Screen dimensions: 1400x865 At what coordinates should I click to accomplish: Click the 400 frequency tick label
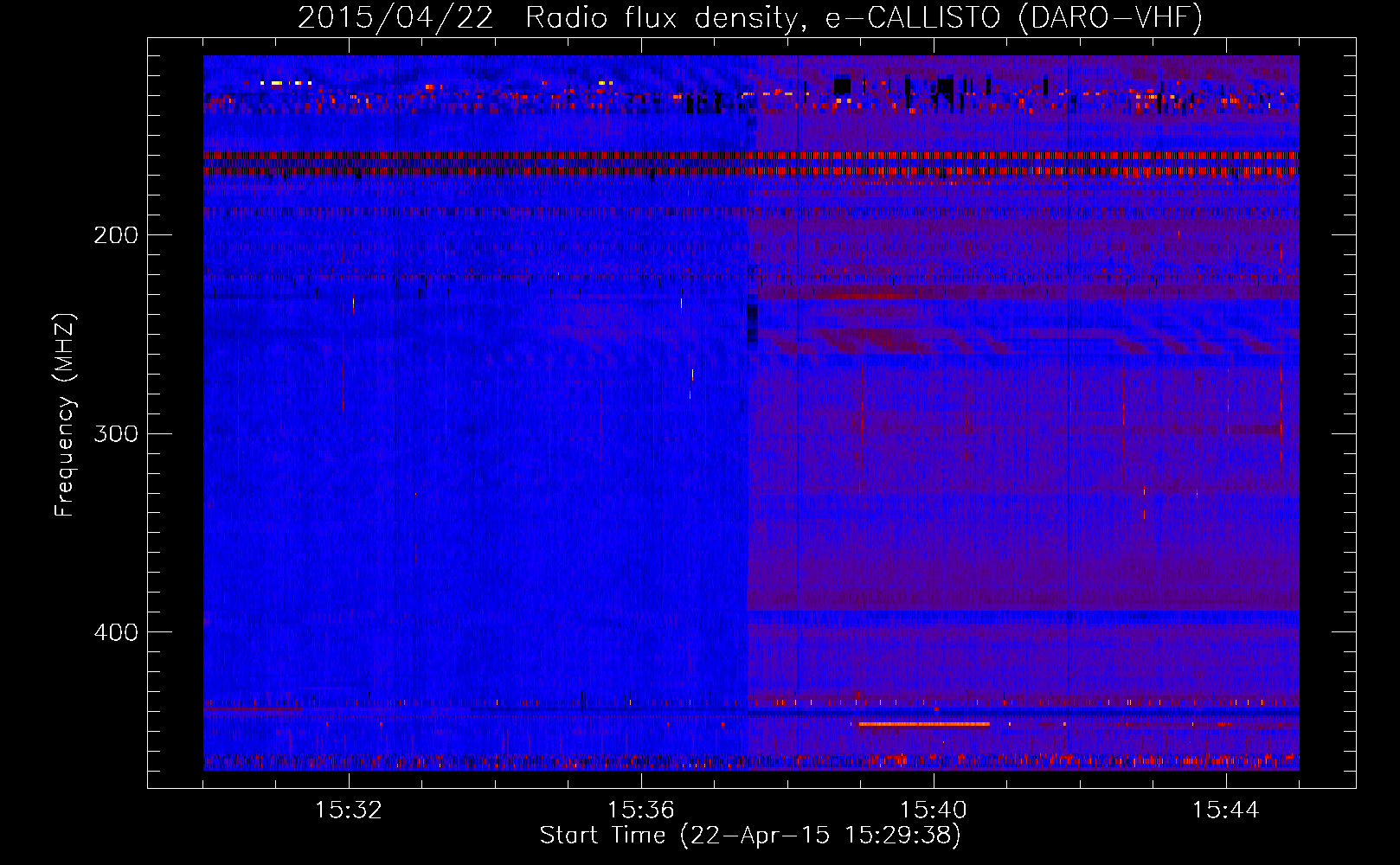click(116, 632)
